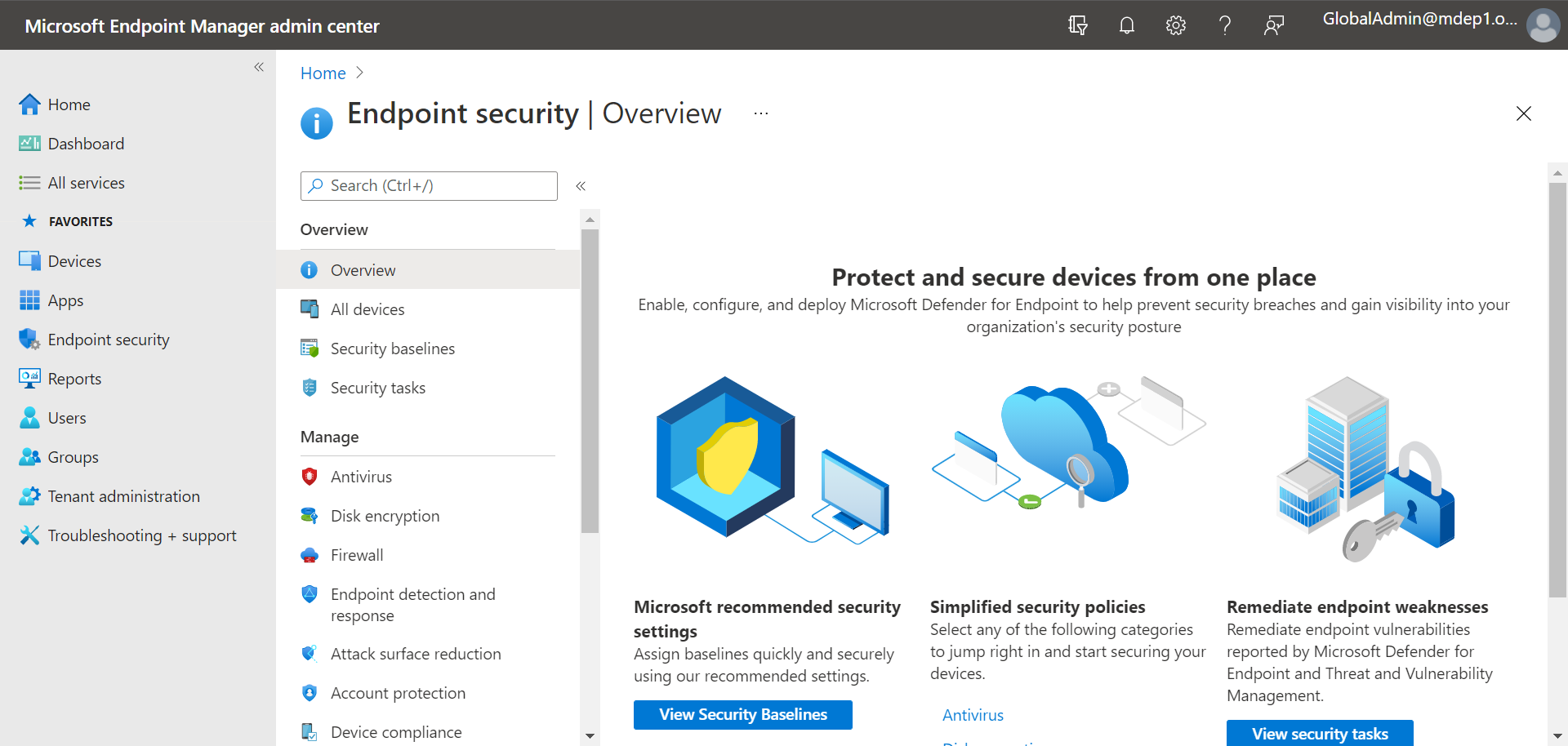Screen dimensions: 1568x746
Task: Select Security baselines in the menu
Action: [392, 349]
